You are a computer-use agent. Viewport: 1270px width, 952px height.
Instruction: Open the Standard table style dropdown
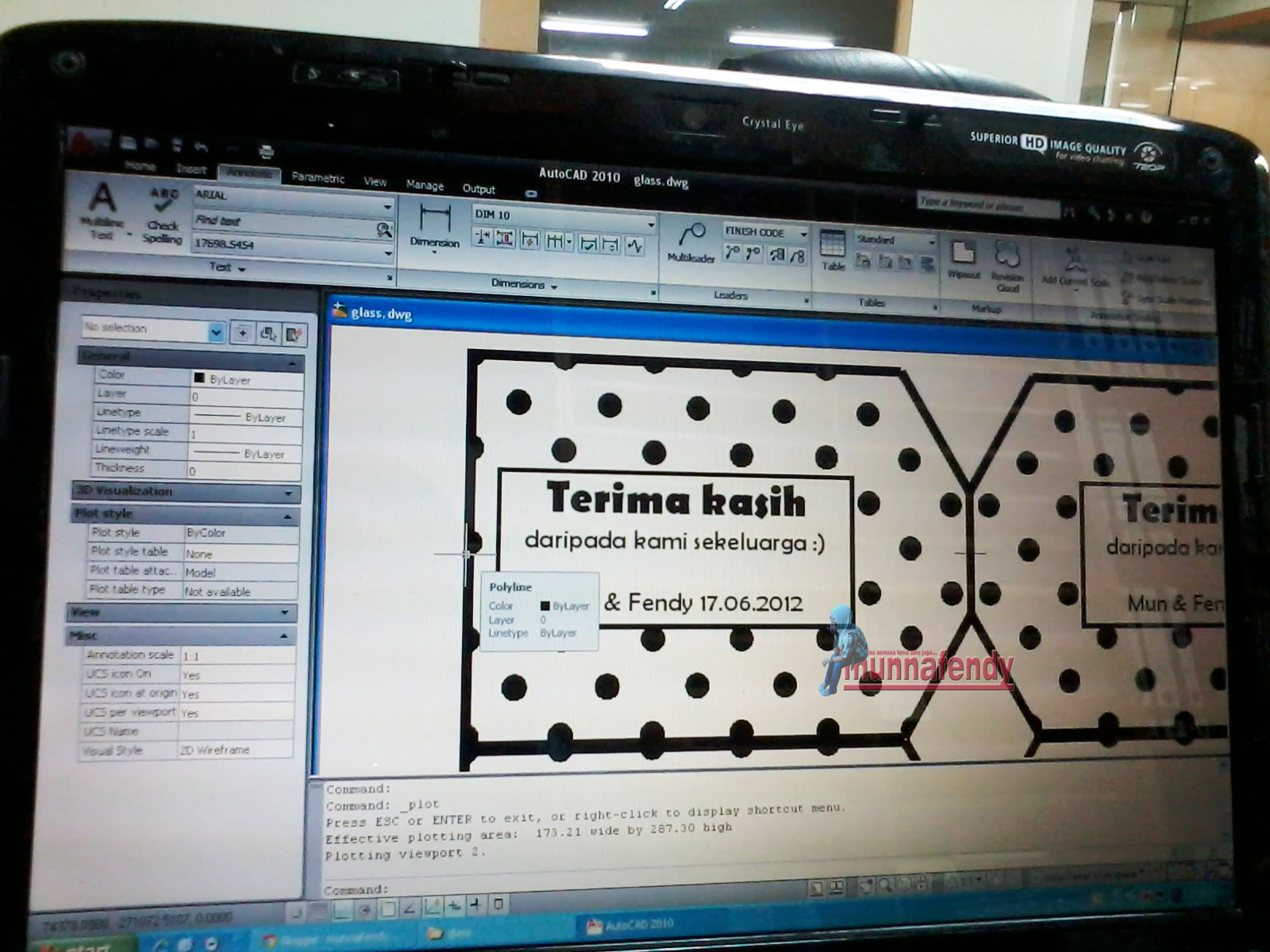click(932, 241)
